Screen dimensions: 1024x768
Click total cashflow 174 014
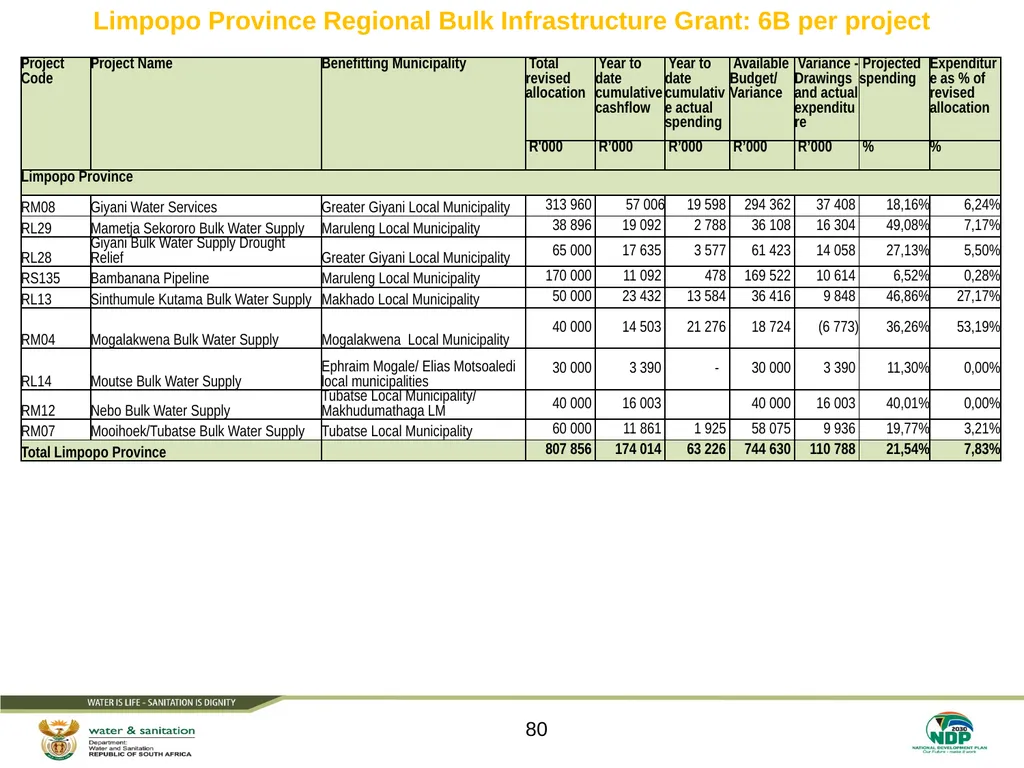click(638, 449)
